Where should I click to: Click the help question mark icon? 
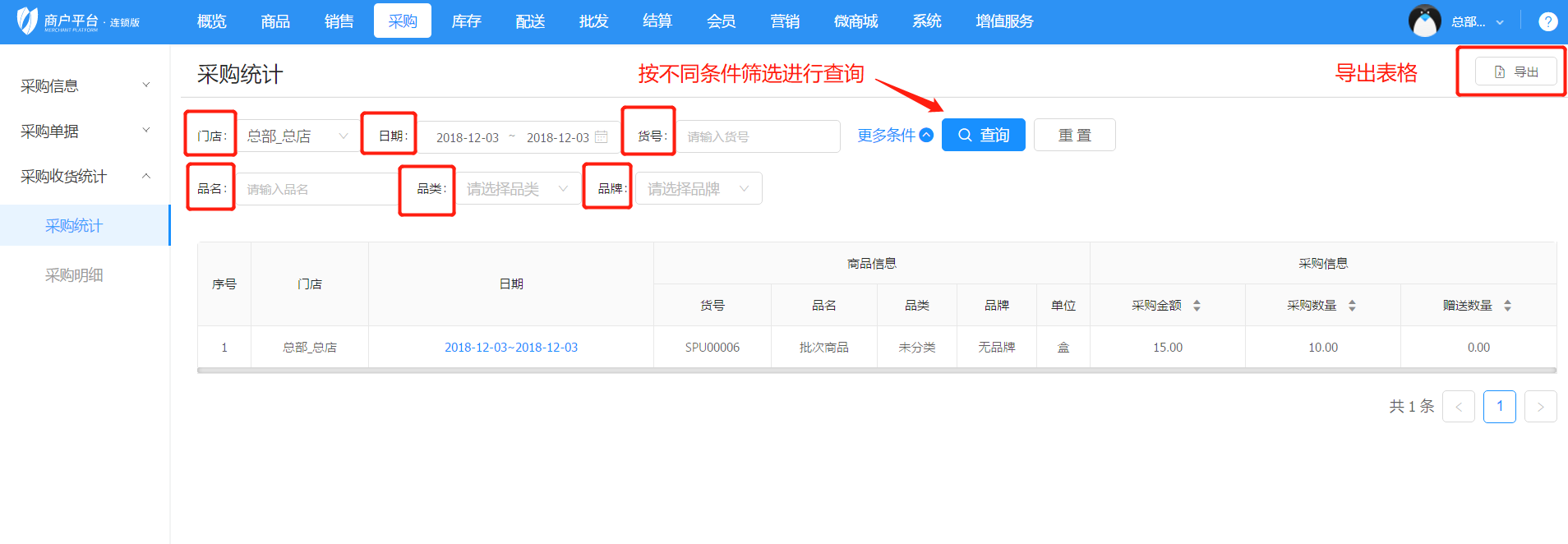point(1547,22)
